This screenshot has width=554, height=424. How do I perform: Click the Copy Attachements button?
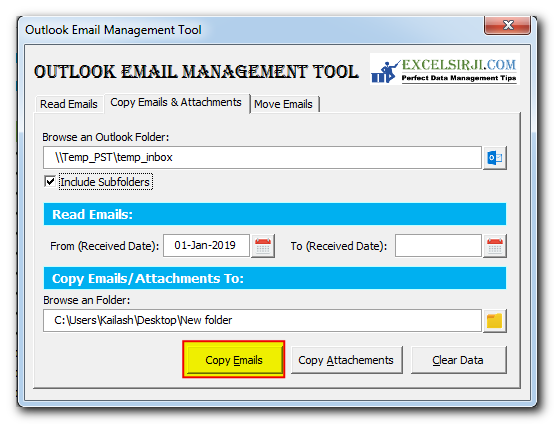coord(346,360)
